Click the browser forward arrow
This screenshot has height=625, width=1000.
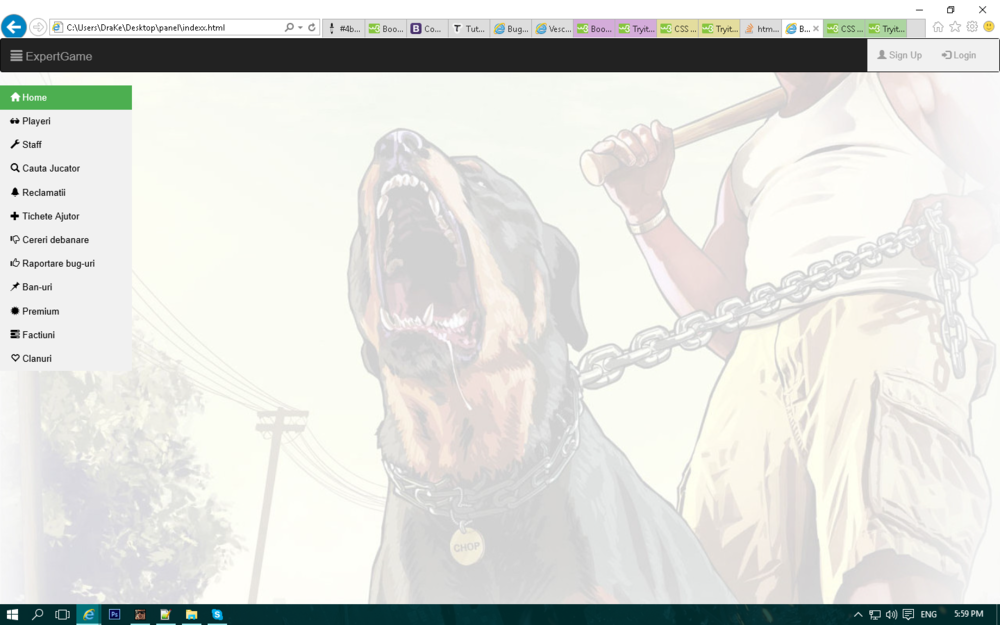(38, 27)
